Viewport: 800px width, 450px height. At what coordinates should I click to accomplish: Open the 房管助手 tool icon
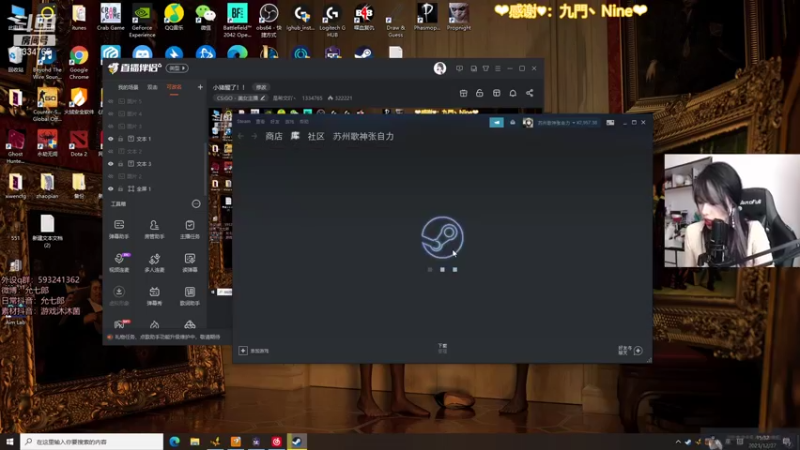(154, 229)
